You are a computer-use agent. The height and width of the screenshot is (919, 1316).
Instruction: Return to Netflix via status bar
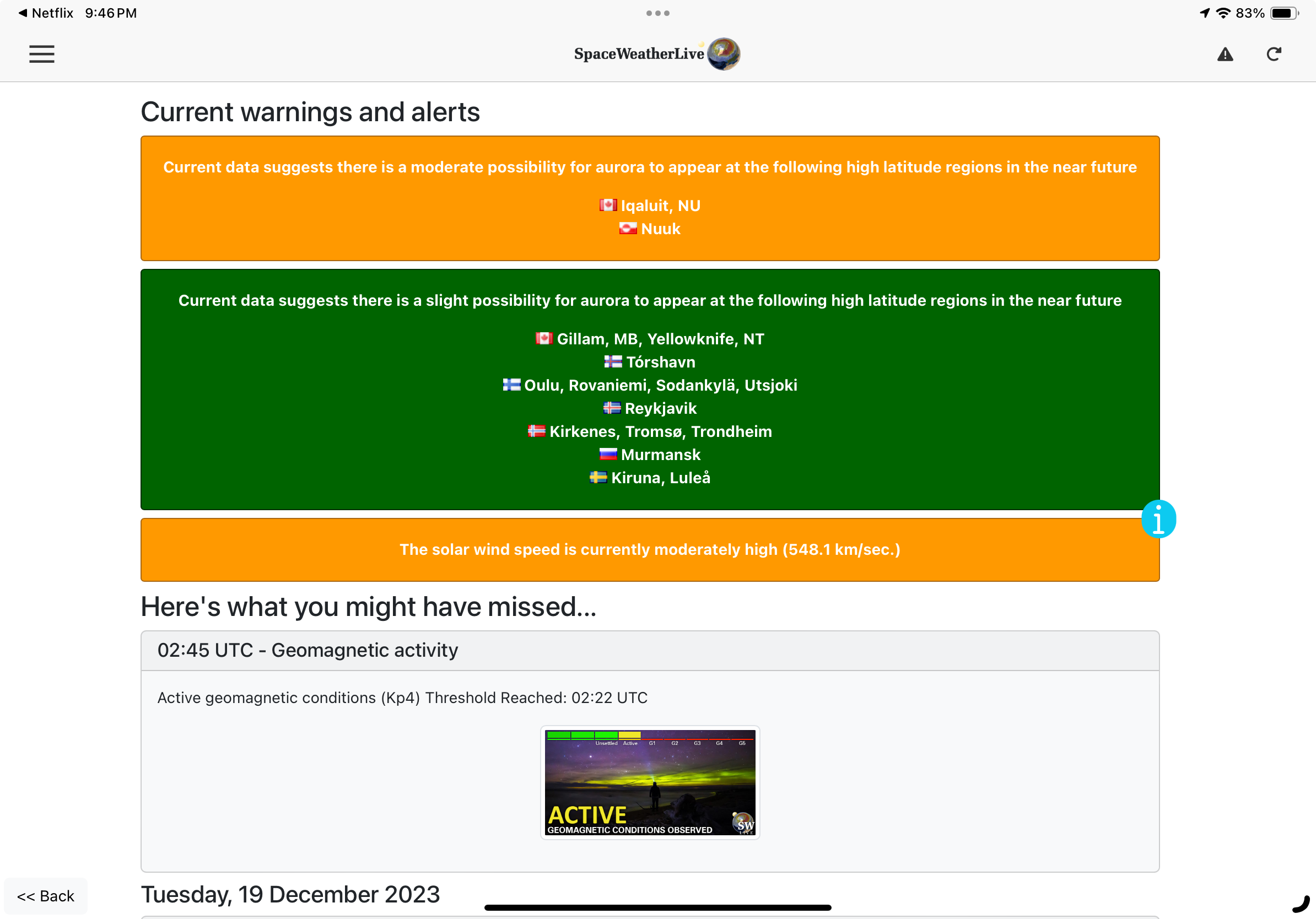pos(46,13)
